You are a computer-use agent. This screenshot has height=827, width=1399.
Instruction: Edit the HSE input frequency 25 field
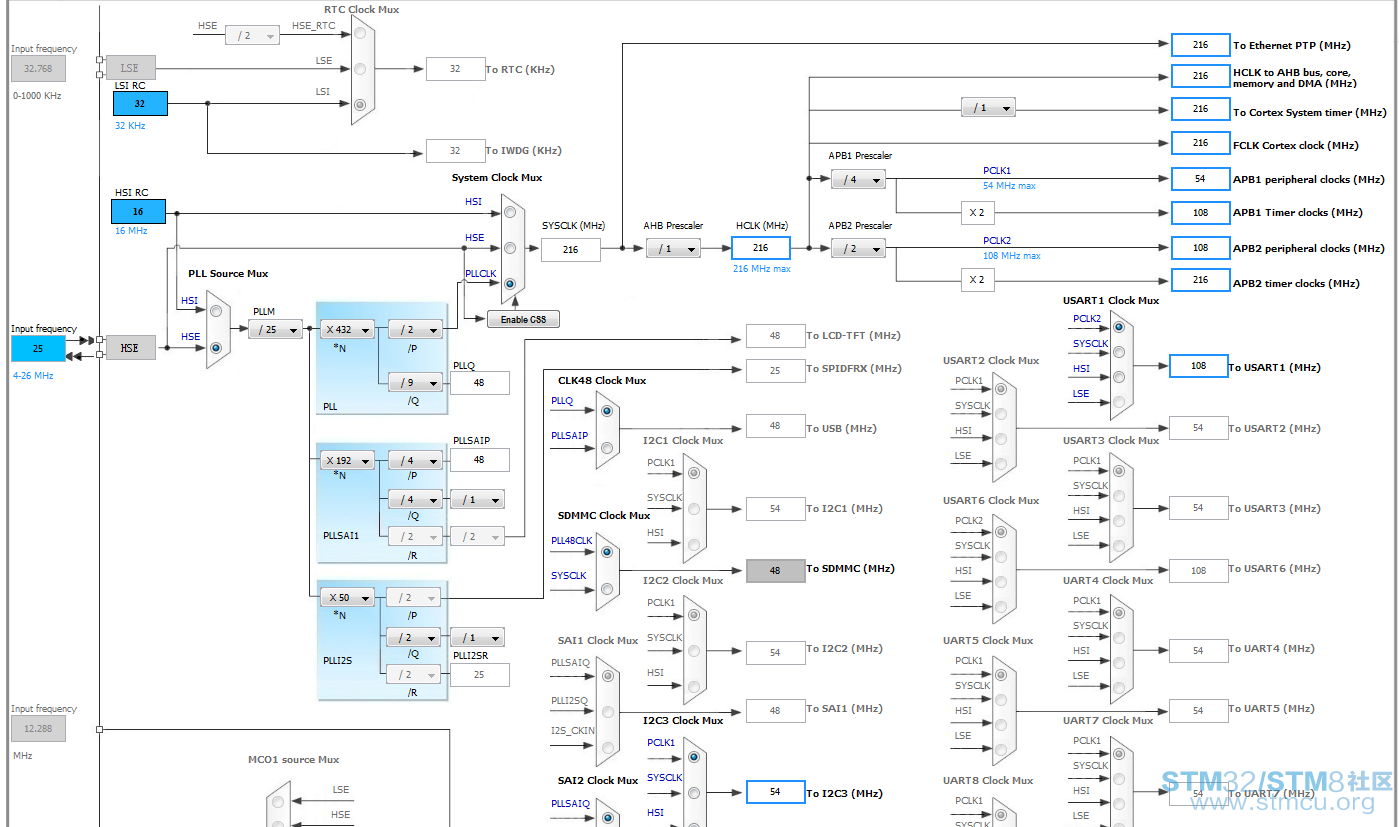[x=38, y=348]
